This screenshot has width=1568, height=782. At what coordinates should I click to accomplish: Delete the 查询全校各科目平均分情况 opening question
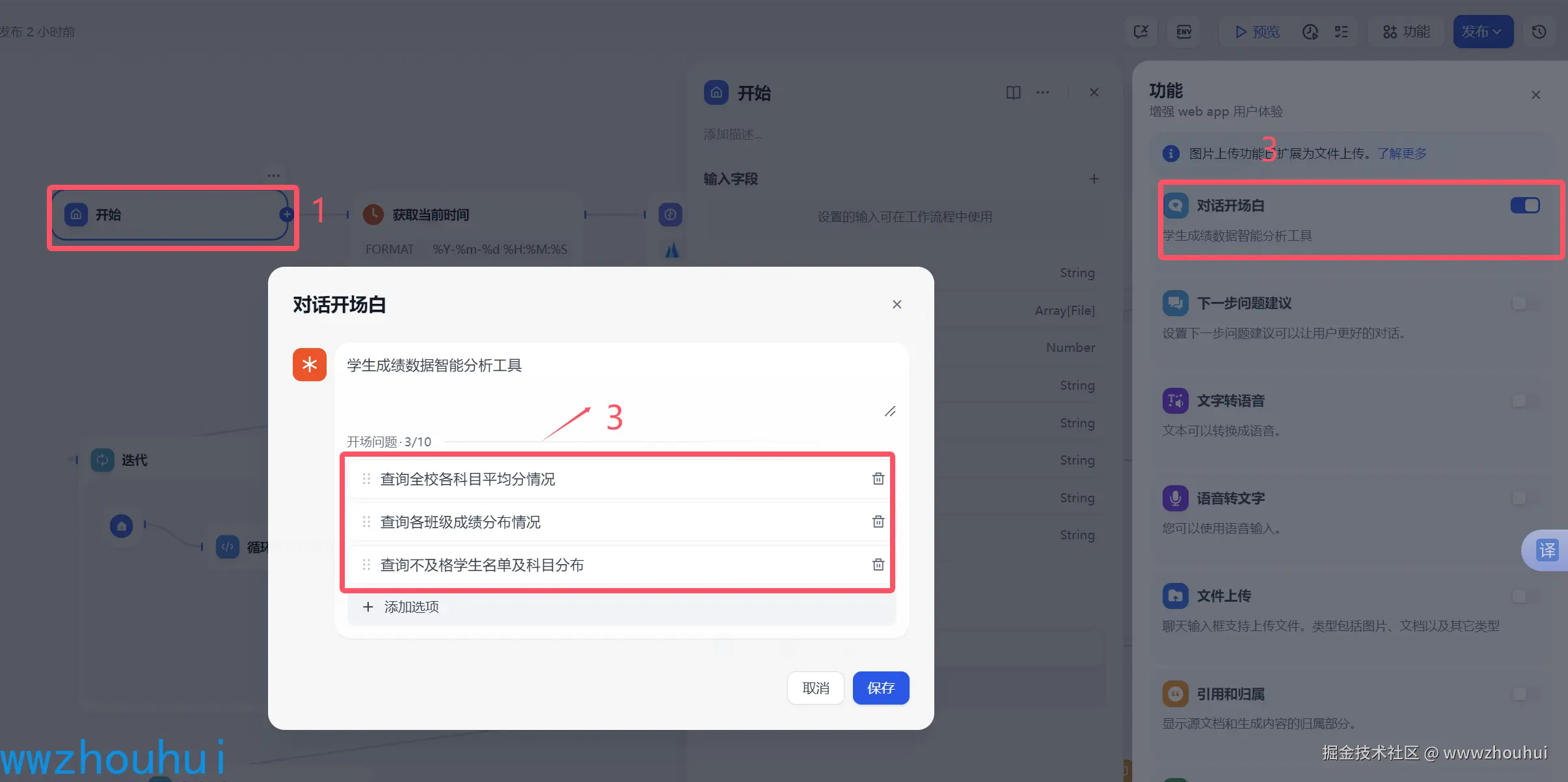pos(878,479)
